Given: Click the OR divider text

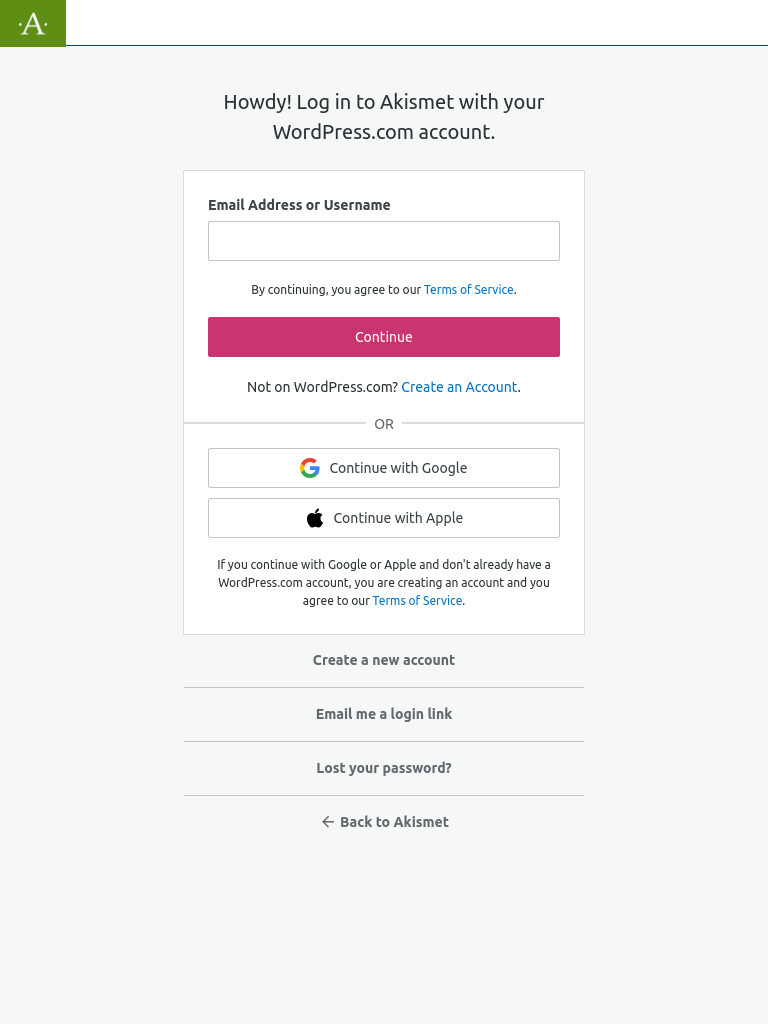Looking at the screenshot, I should click(x=384, y=424).
